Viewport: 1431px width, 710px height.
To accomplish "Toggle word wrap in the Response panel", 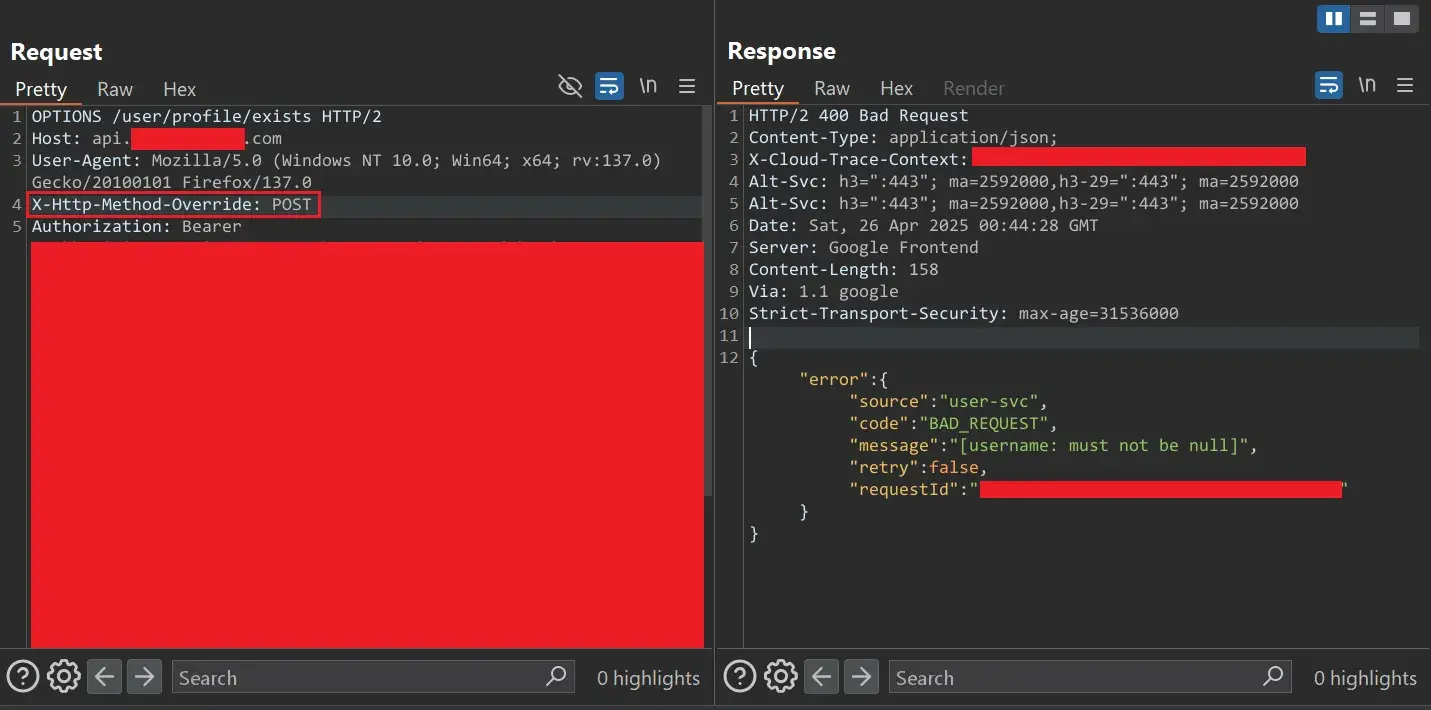I will click(1328, 87).
